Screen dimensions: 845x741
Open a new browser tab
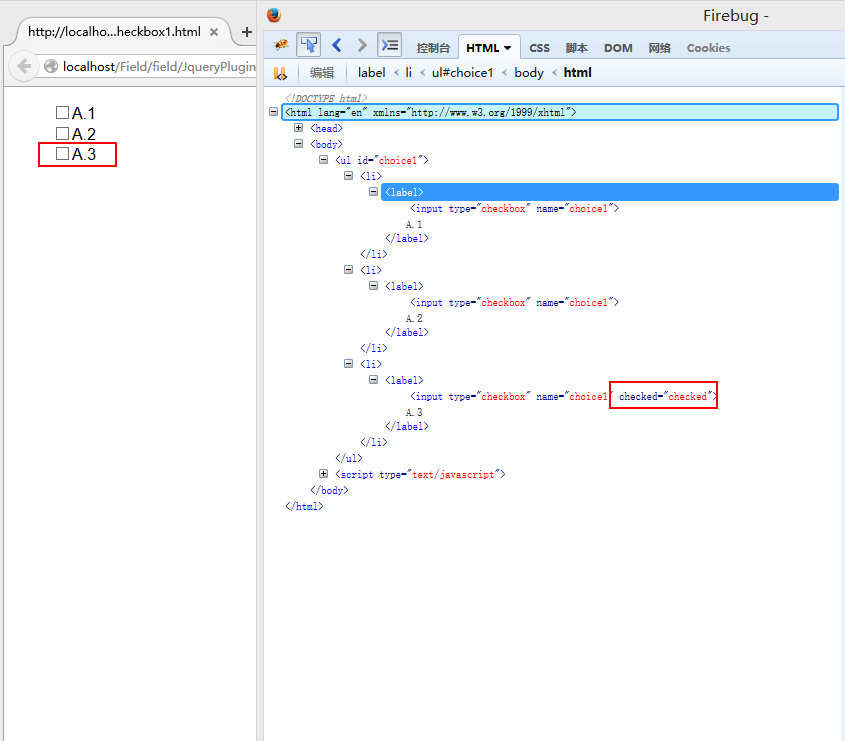point(247,32)
